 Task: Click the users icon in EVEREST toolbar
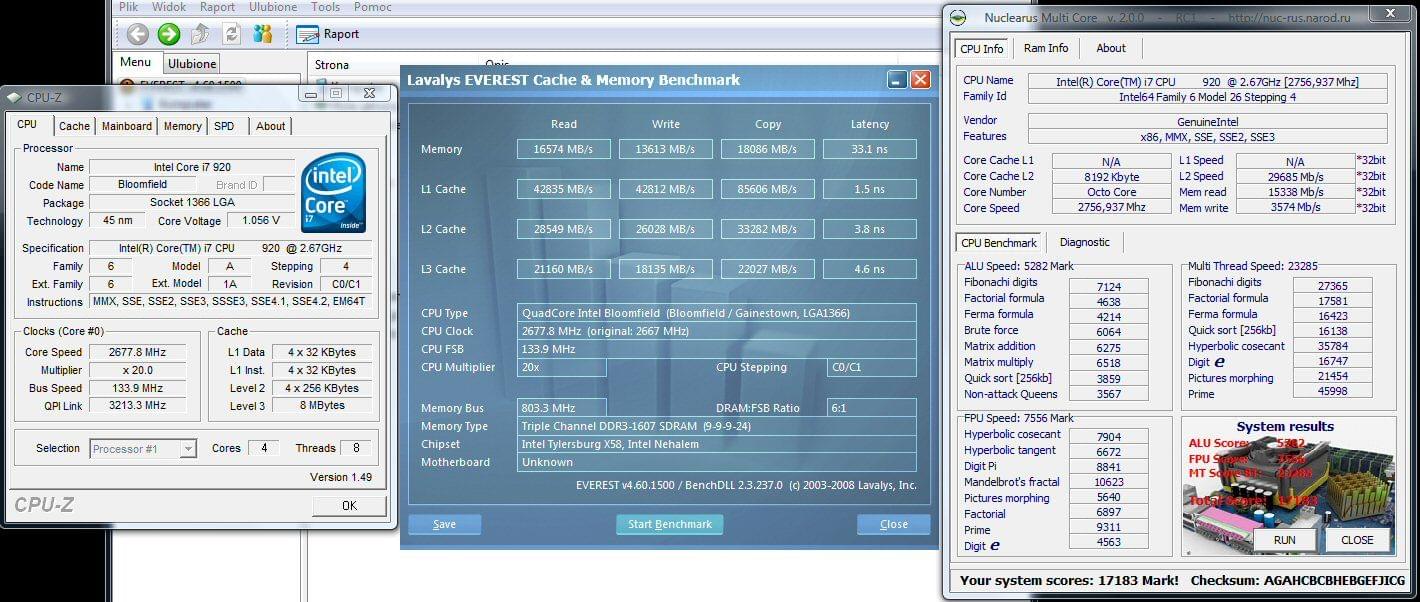tap(262, 34)
